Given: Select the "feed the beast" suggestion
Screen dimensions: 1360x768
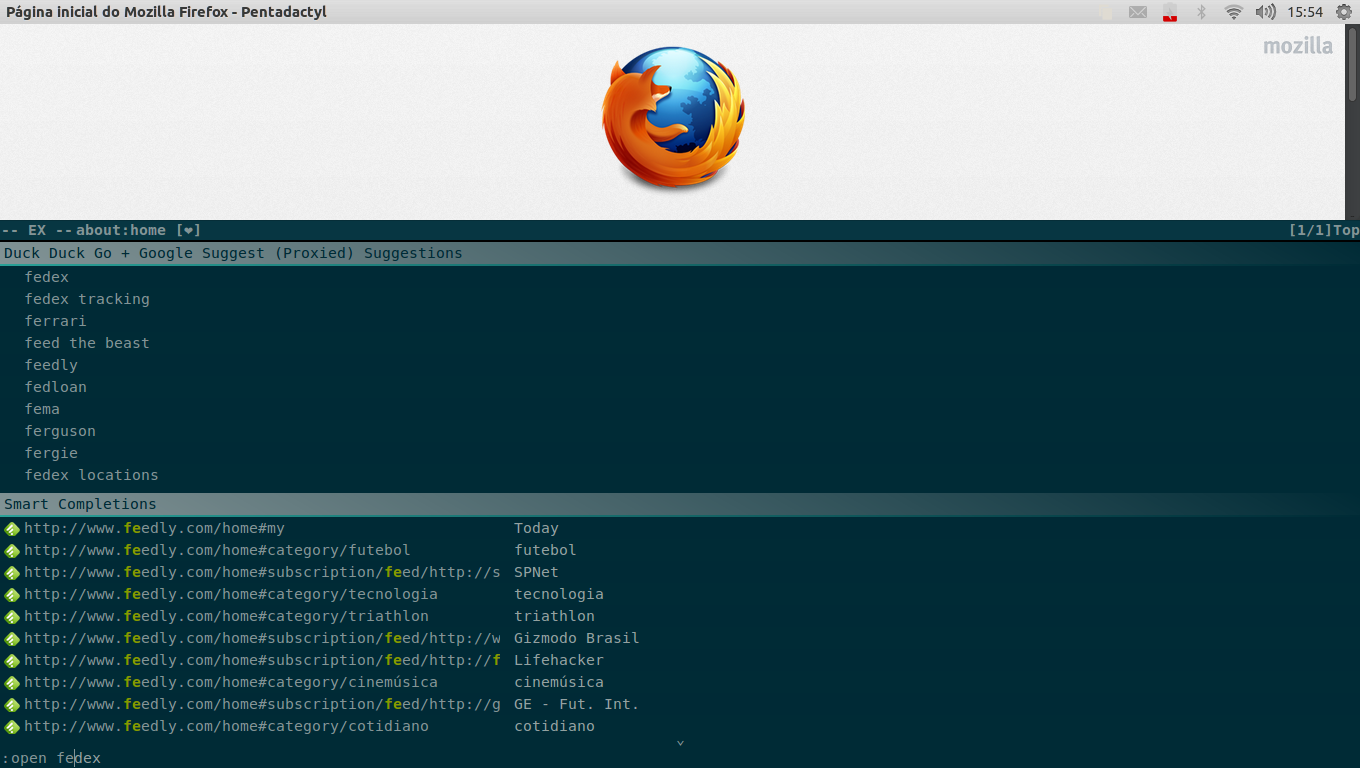Looking at the screenshot, I should coord(87,343).
